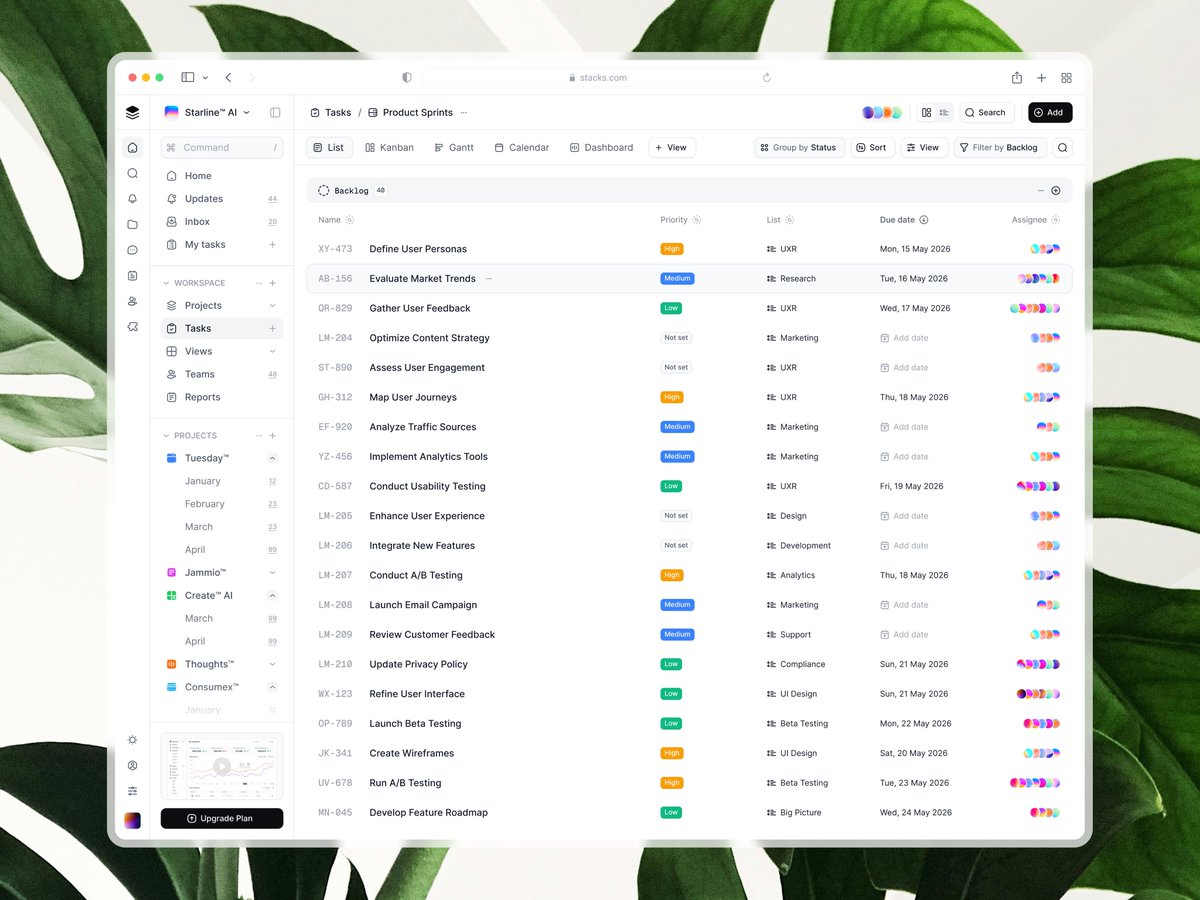Toggle the theme sun icon
The height and width of the screenshot is (900, 1200).
point(132,740)
